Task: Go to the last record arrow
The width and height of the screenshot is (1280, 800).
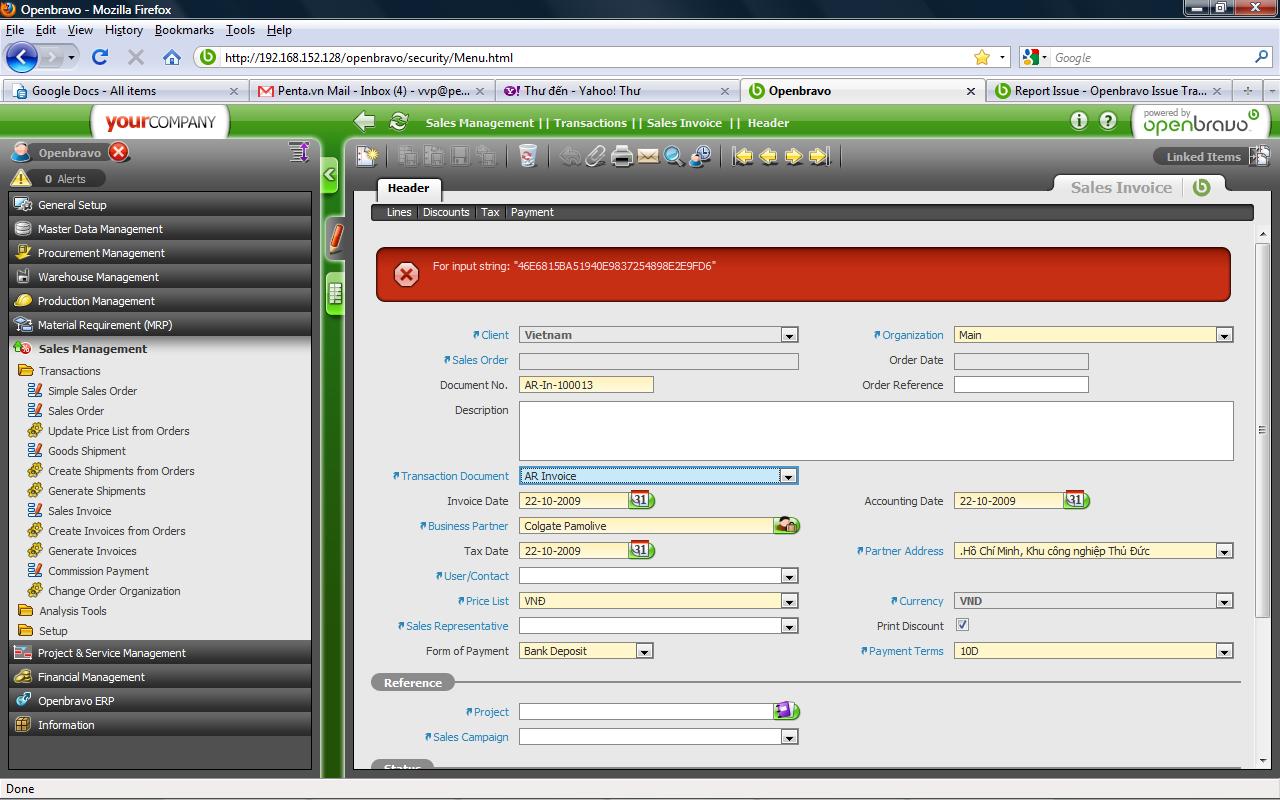Action: (x=819, y=156)
